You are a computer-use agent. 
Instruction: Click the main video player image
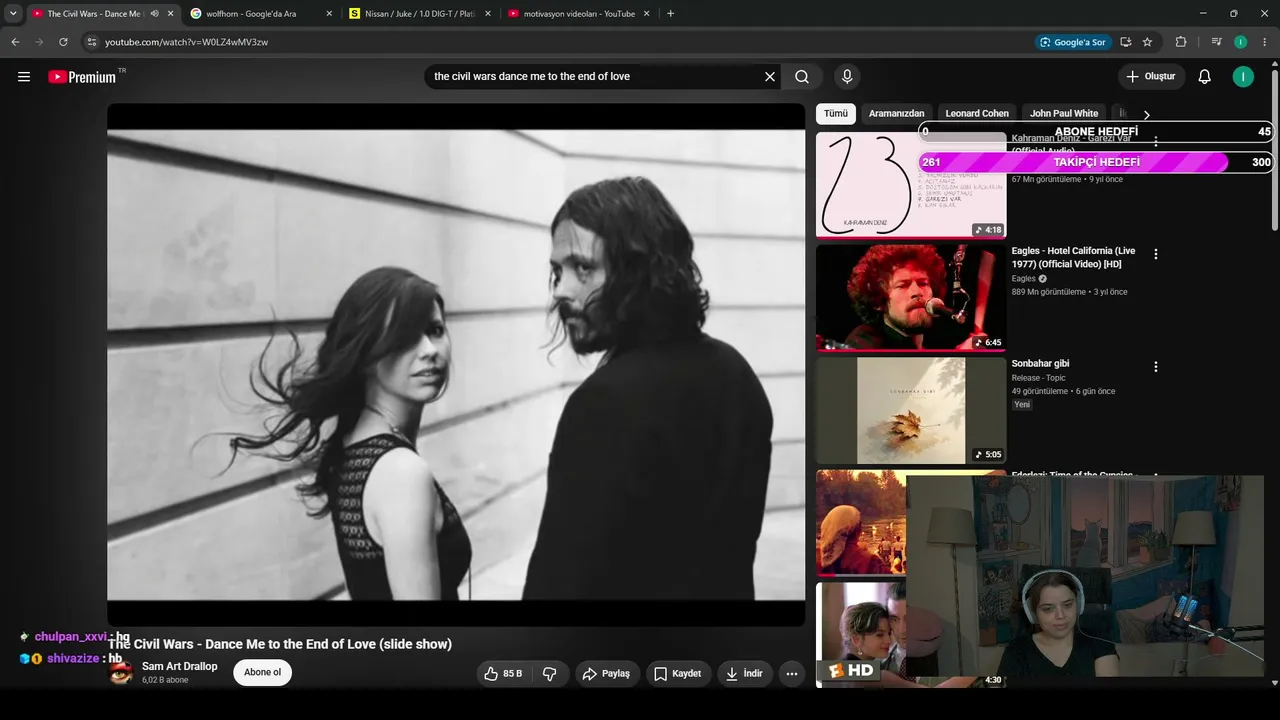[x=456, y=365]
